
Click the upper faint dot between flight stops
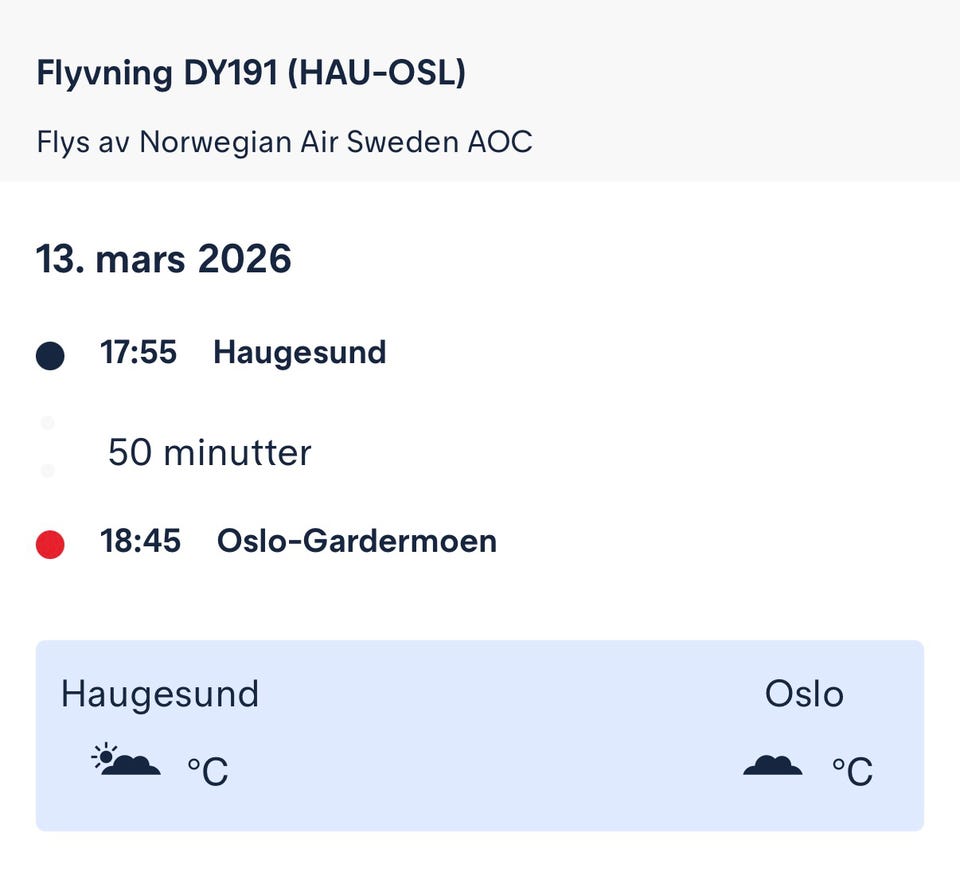pyautogui.click(x=47, y=423)
